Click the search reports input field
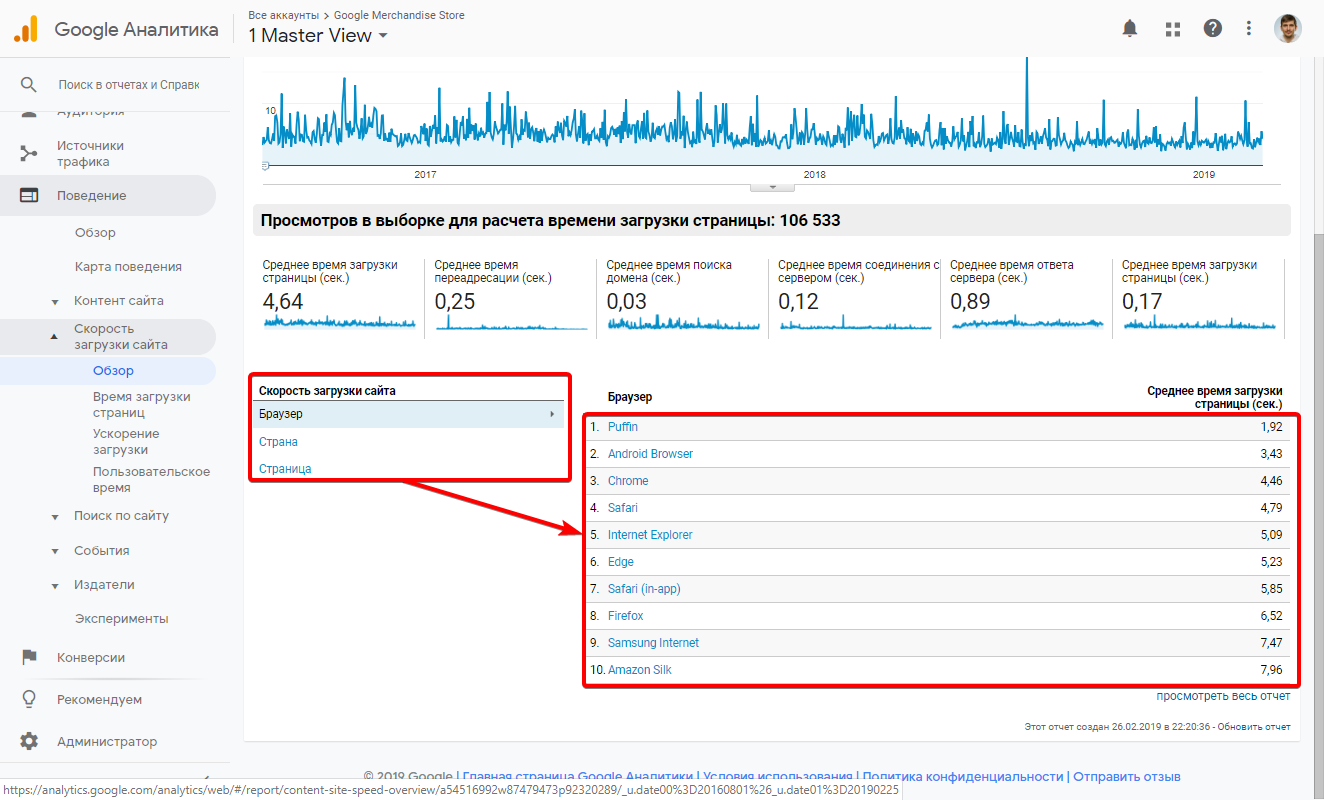1324x800 pixels. tap(128, 85)
